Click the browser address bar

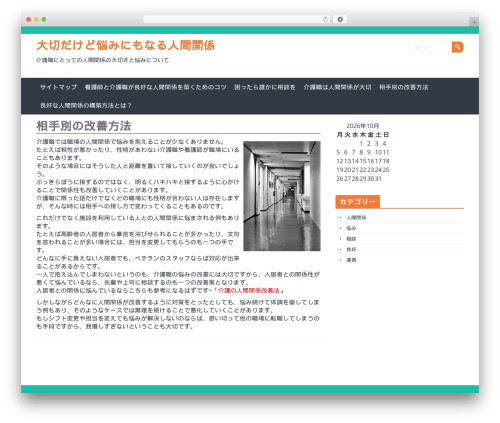[237, 20]
